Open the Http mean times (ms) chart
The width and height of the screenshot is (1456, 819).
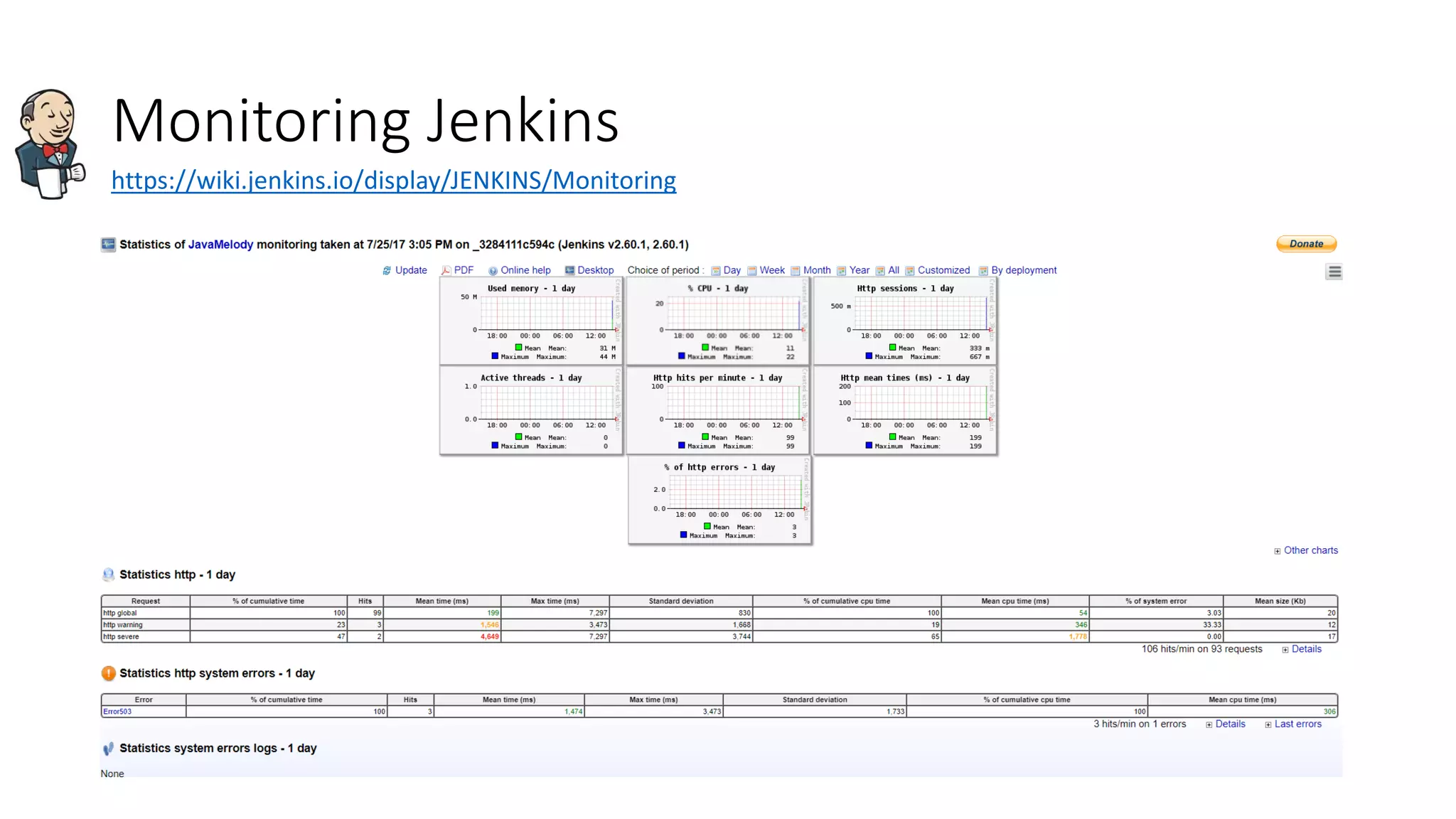coord(905,411)
